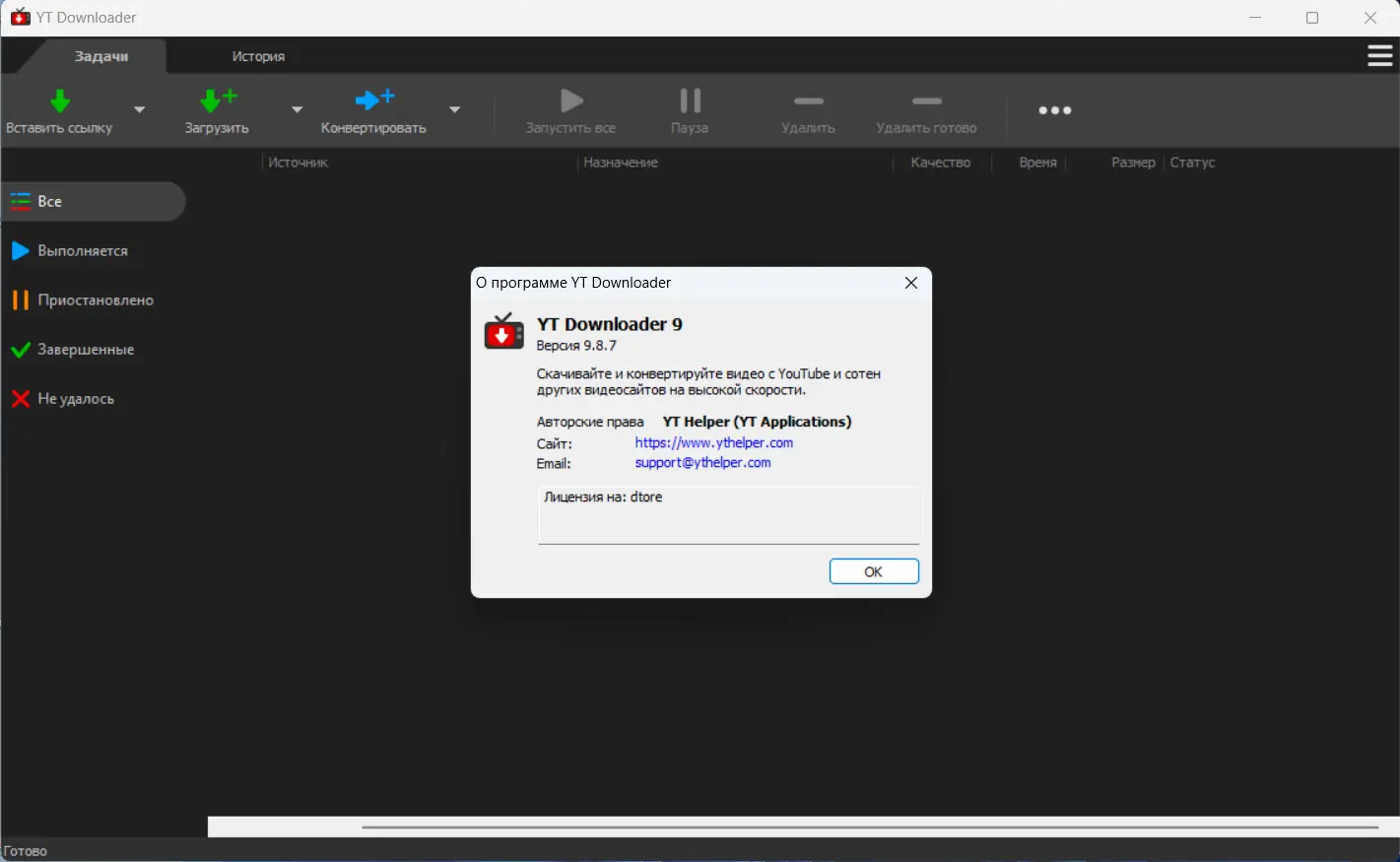This screenshot has height=862, width=1400.
Task: Click the Удалить remove icon
Action: point(809,101)
